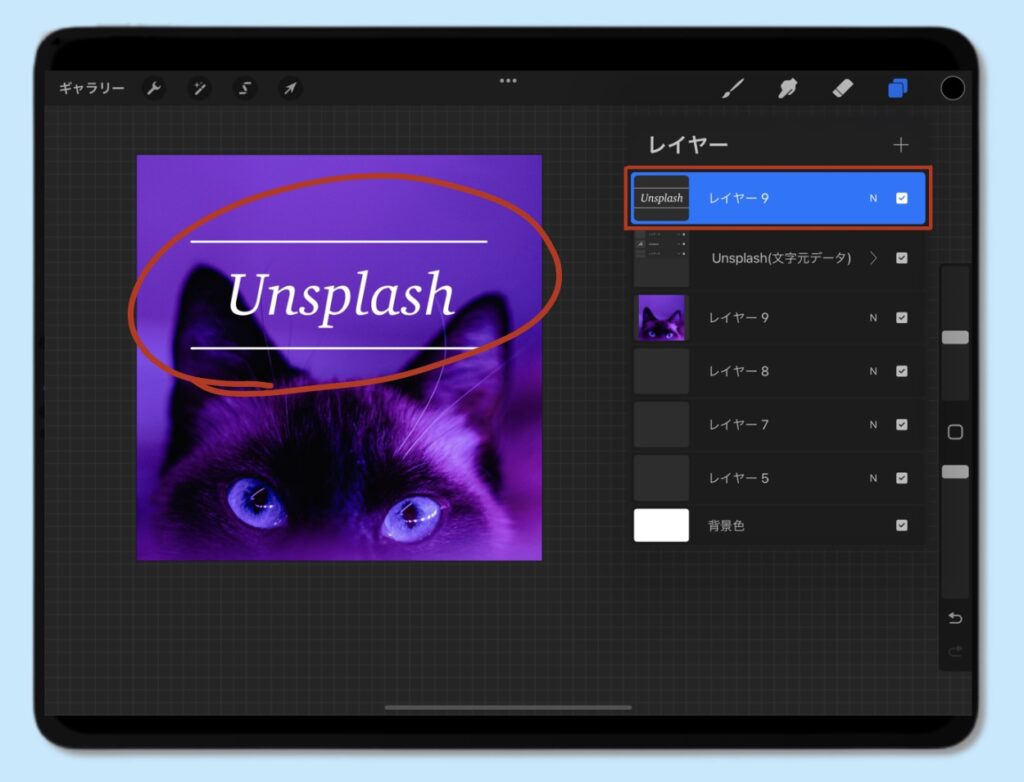
Task: Tap the Unsplash(文字元データ) group thumbnail
Action: tap(661, 258)
